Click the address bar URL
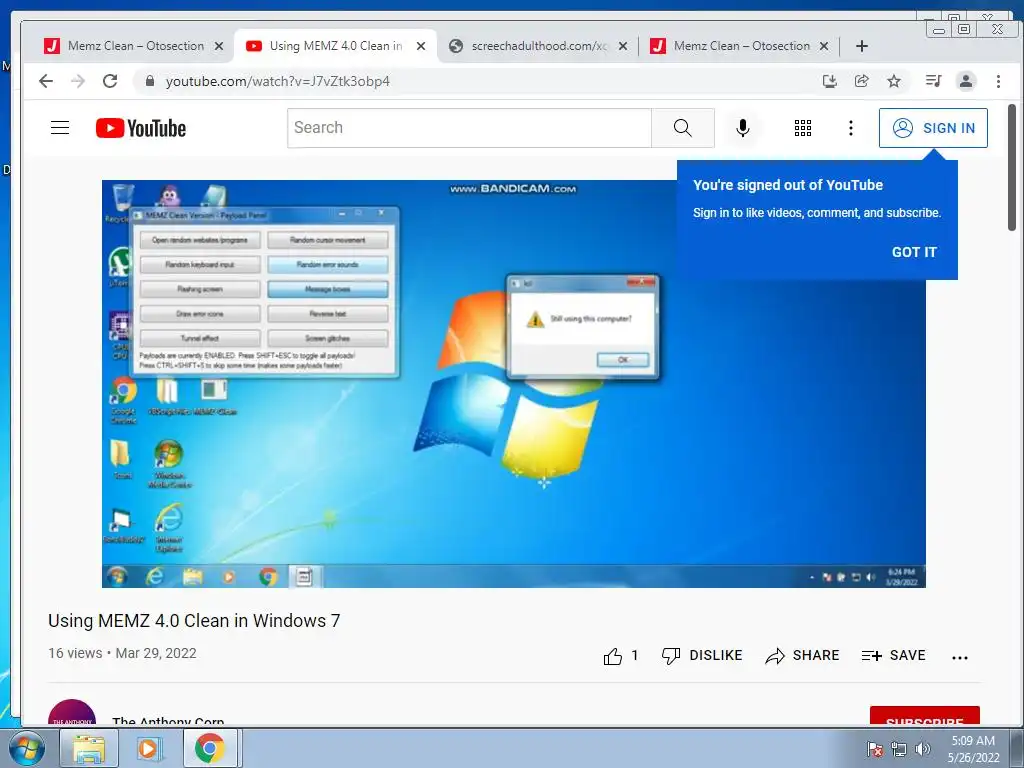Screen dimensions: 1024x768 click(278, 81)
